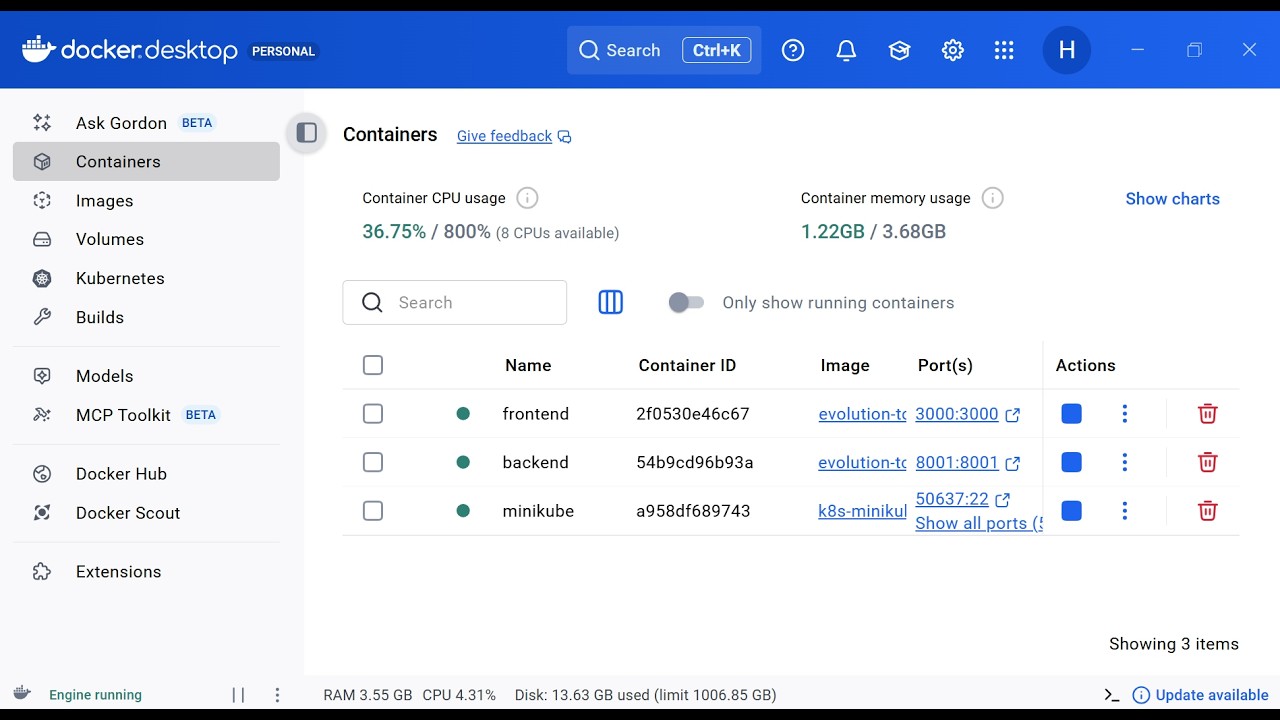This screenshot has width=1280, height=720.
Task: Open more actions for backend container
Action: coord(1125,462)
